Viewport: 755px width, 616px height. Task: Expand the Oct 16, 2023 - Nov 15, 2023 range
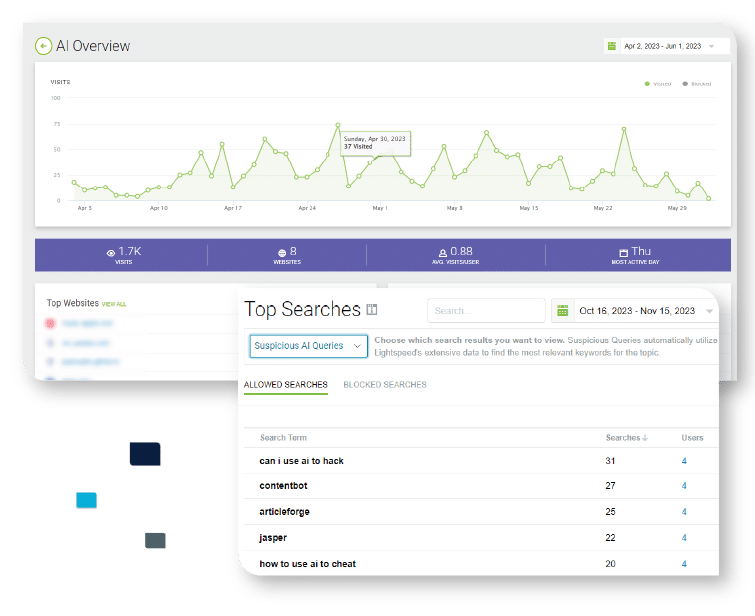646,311
